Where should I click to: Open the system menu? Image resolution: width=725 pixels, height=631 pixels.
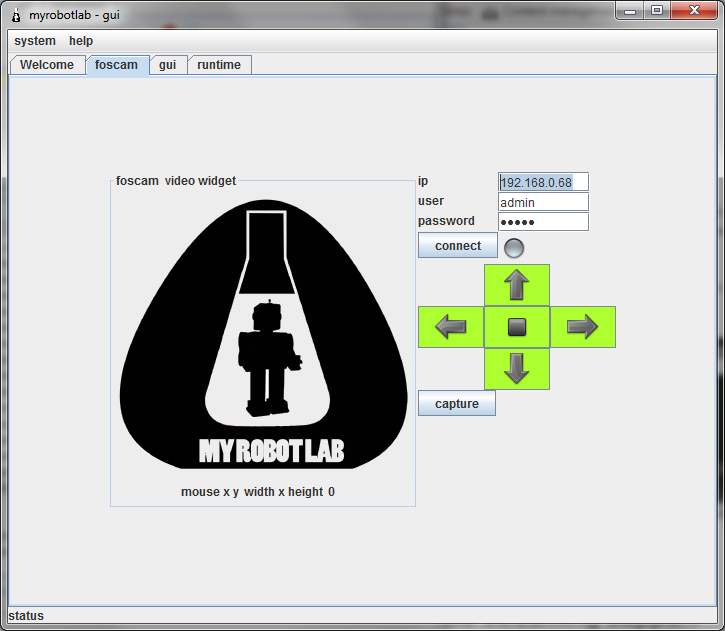point(35,41)
